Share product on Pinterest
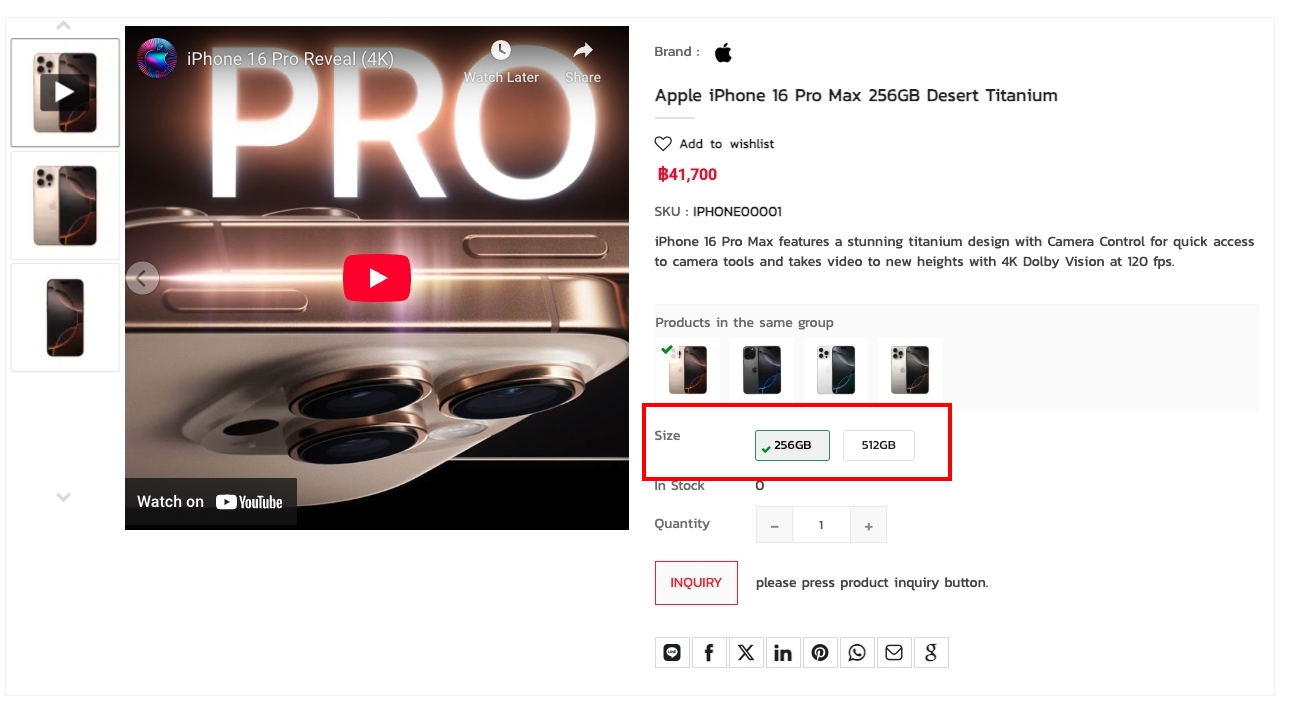 point(820,652)
